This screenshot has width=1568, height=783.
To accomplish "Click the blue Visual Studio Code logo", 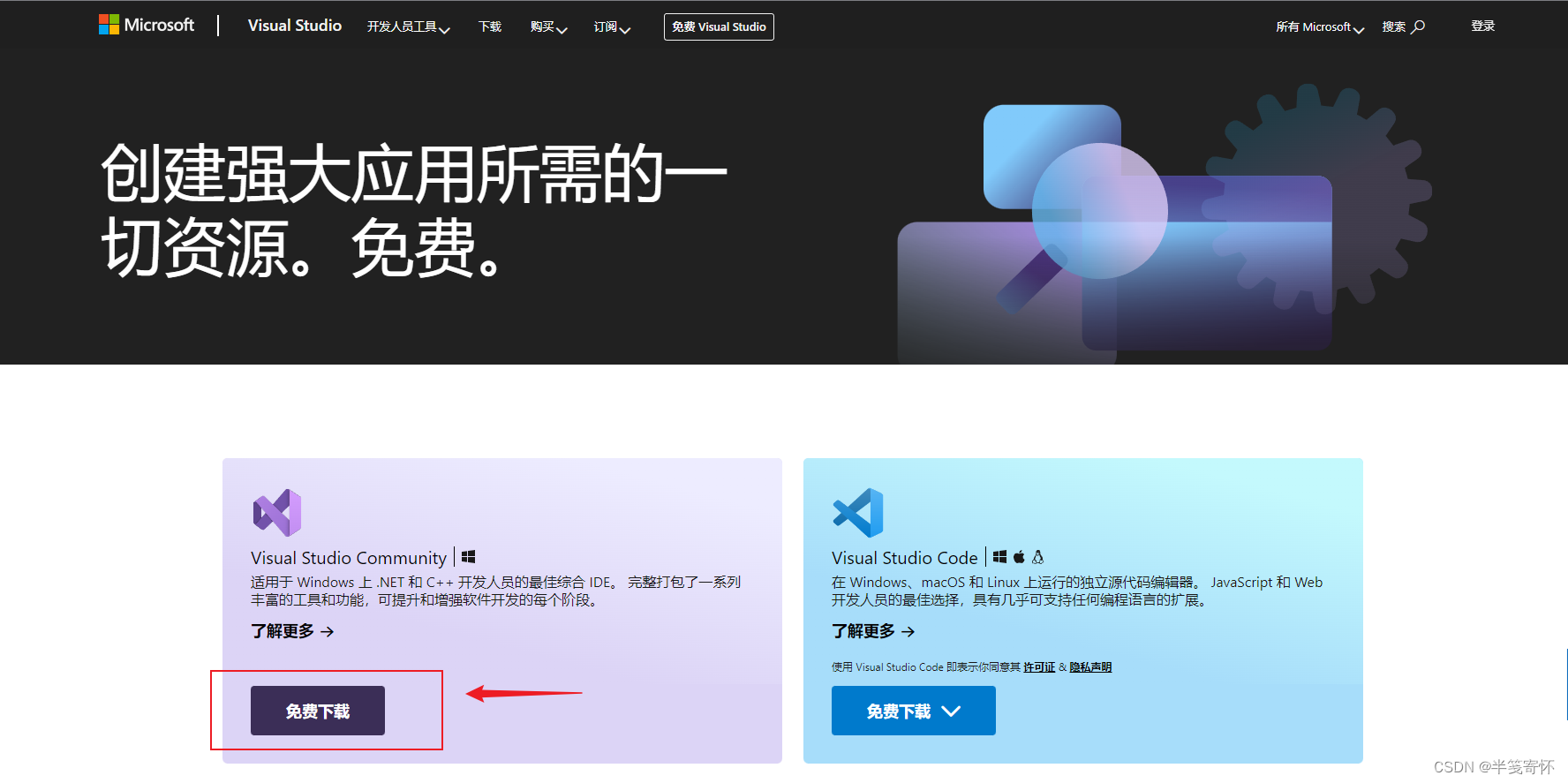I will coord(858,512).
